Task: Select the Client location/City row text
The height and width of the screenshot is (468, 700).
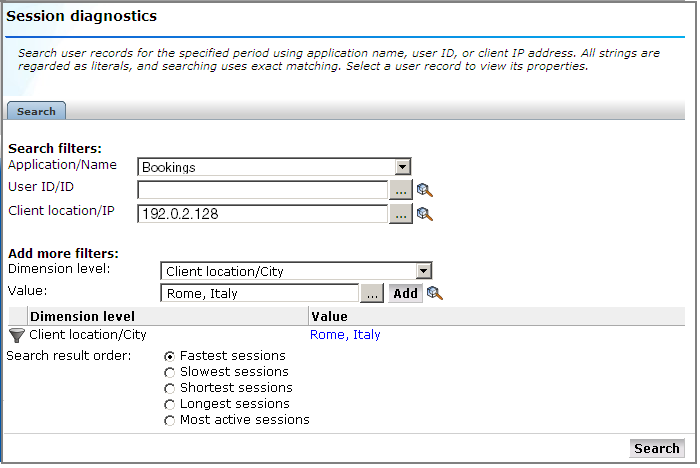Action: point(88,335)
